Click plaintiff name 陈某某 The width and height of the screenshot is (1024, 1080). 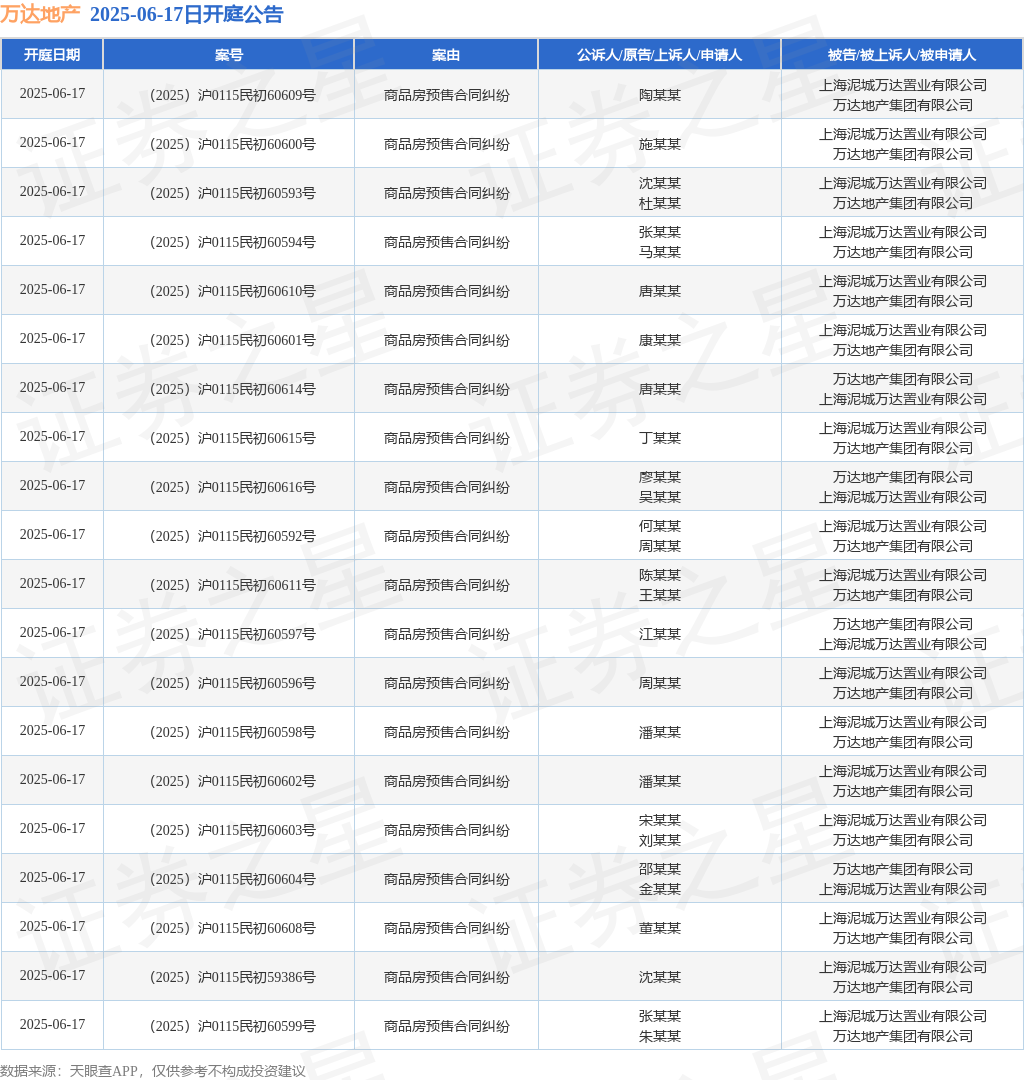pyautogui.click(x=660, y=574)
